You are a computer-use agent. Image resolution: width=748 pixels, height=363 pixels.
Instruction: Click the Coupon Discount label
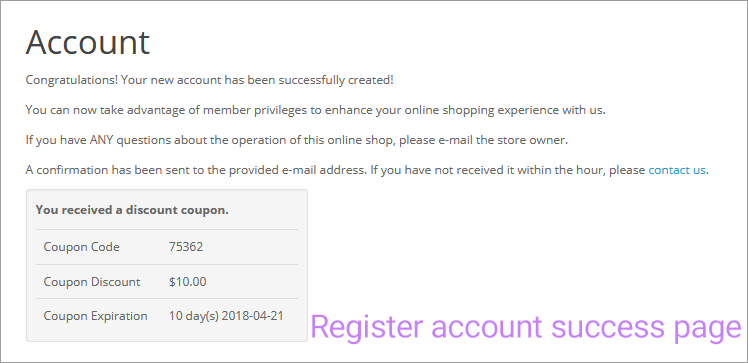(x=92, y=282)
